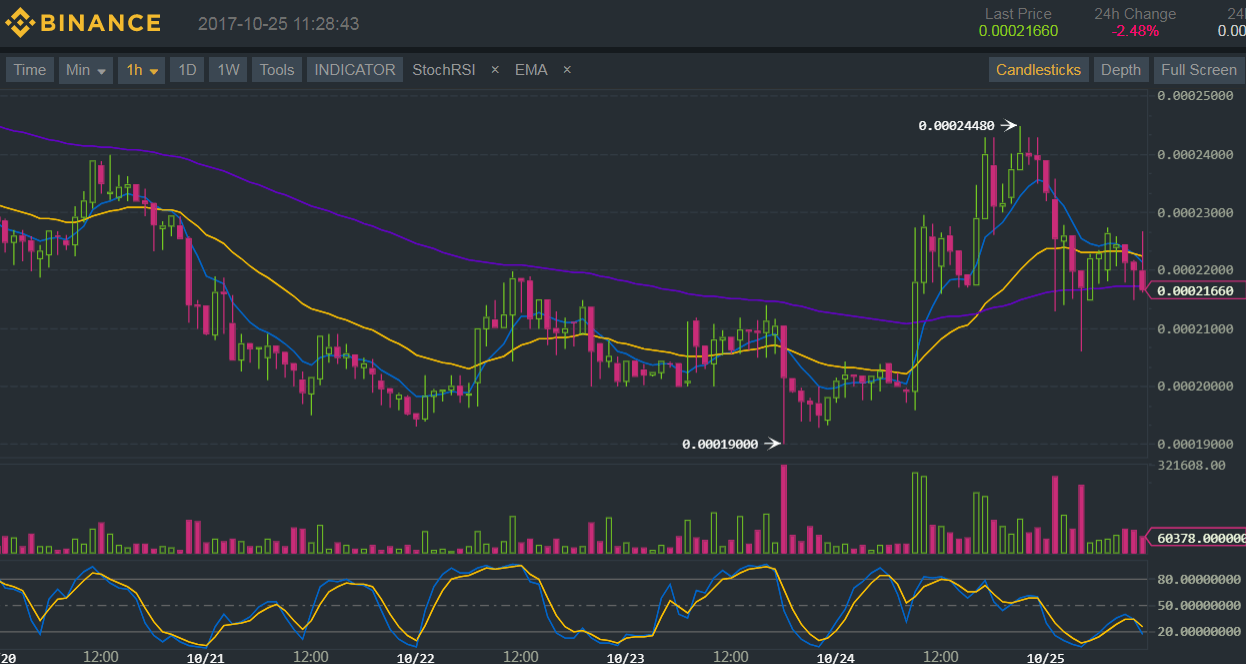The image size is (1246, 664).
Task: Open the INDICATOR menu
Action: pos(355,70)
